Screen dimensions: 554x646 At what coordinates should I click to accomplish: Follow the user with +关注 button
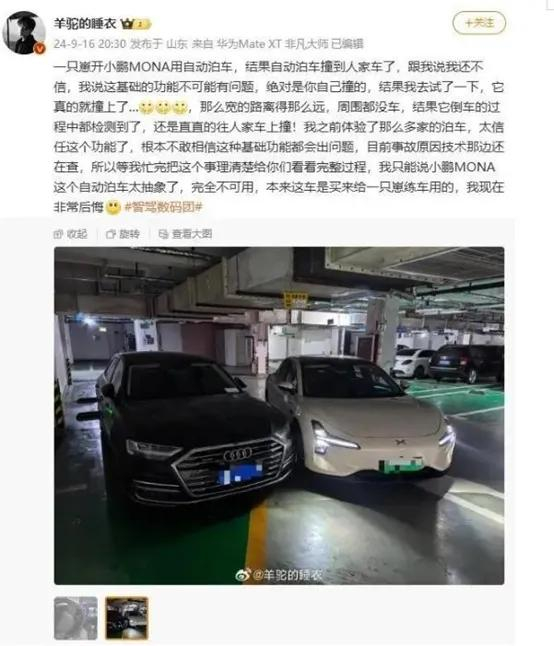(479, 23)
